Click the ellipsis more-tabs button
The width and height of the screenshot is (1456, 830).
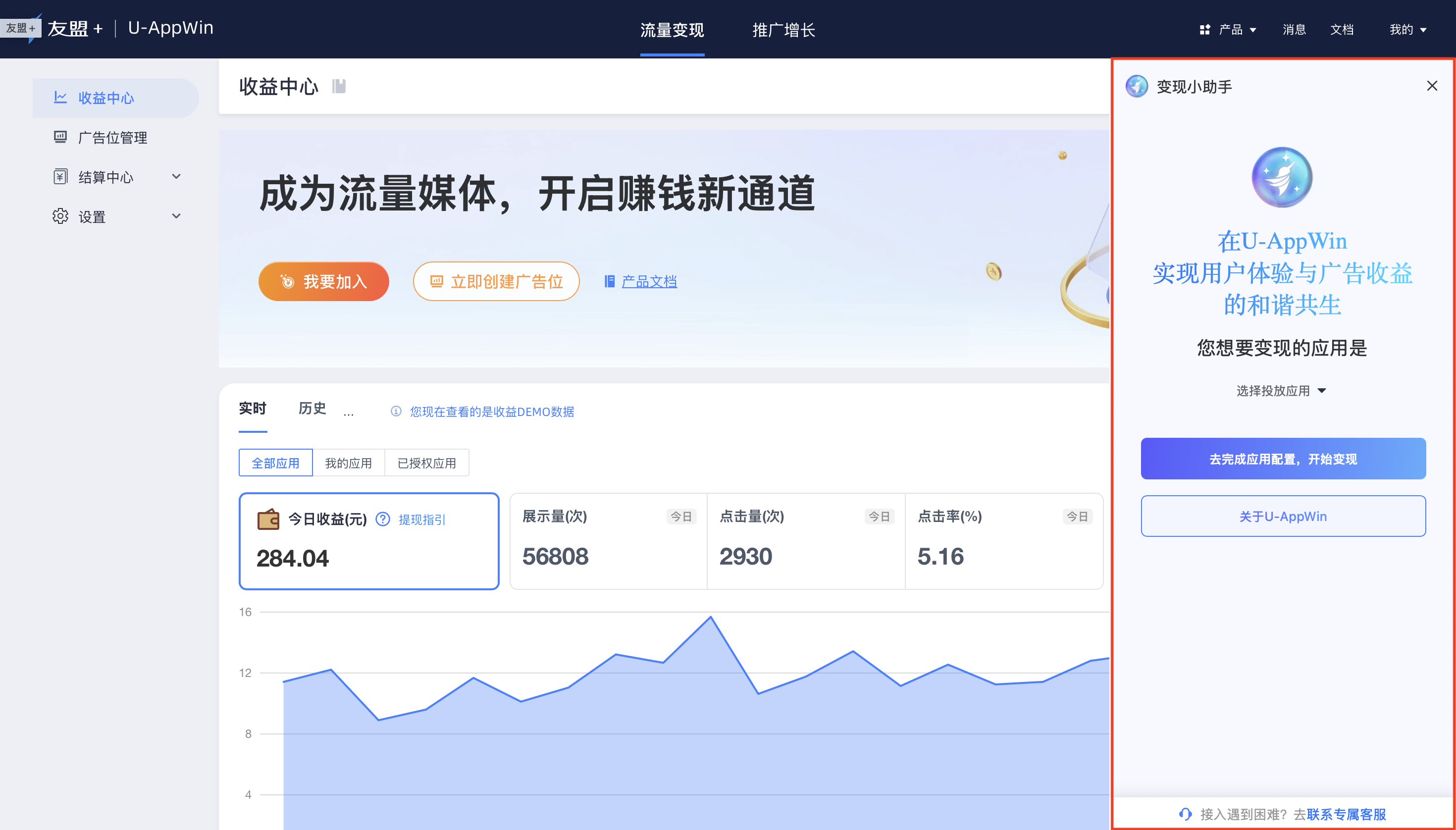point(348,414)
